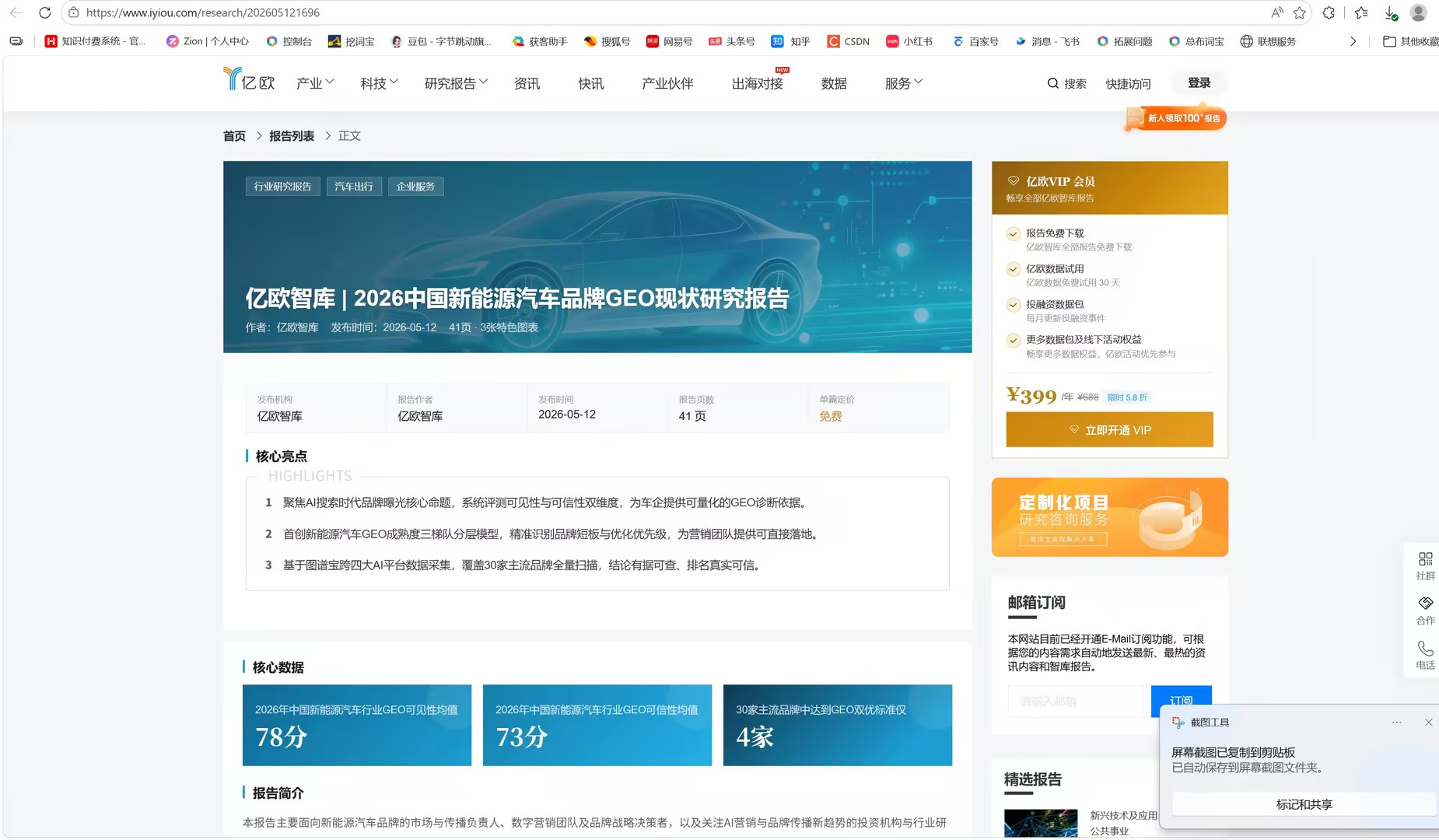Go to 首页 breadcrumb link

[234, 136]
